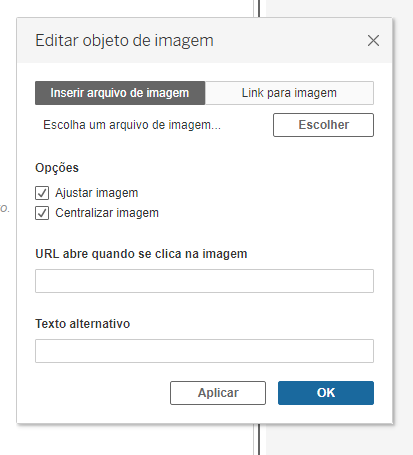Click the vertical divider line below the dialog
Viewport: 413px width, 455px height.
256,439
